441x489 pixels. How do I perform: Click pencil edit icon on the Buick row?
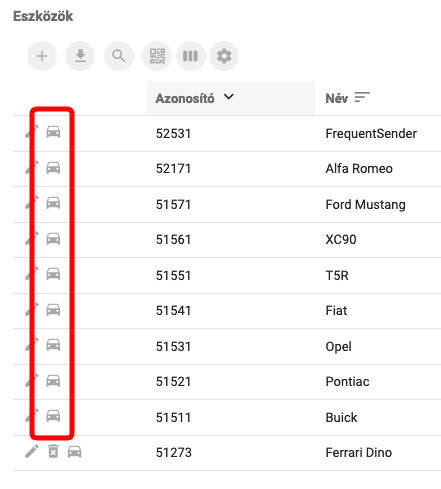tap(32, 415)
